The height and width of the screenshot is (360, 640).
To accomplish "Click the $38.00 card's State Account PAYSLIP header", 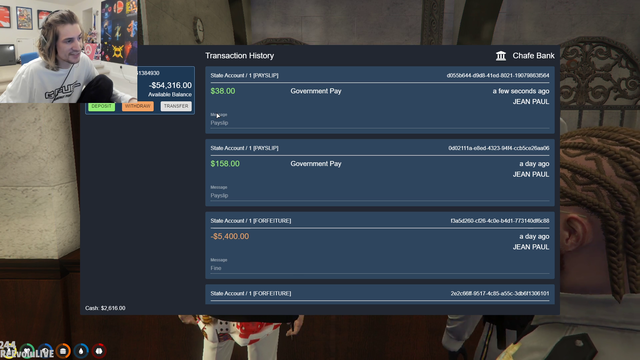I will pyautogui.click(x=244, y=76).
